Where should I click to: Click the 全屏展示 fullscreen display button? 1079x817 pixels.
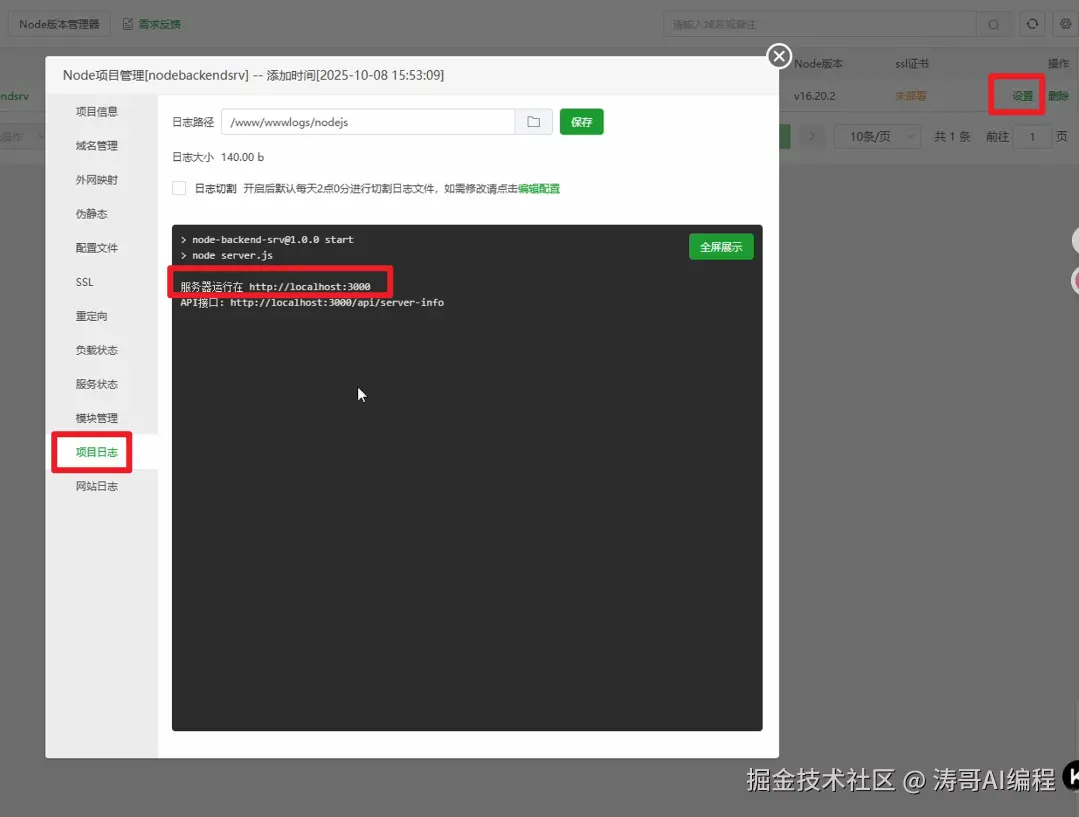(721, 246)
